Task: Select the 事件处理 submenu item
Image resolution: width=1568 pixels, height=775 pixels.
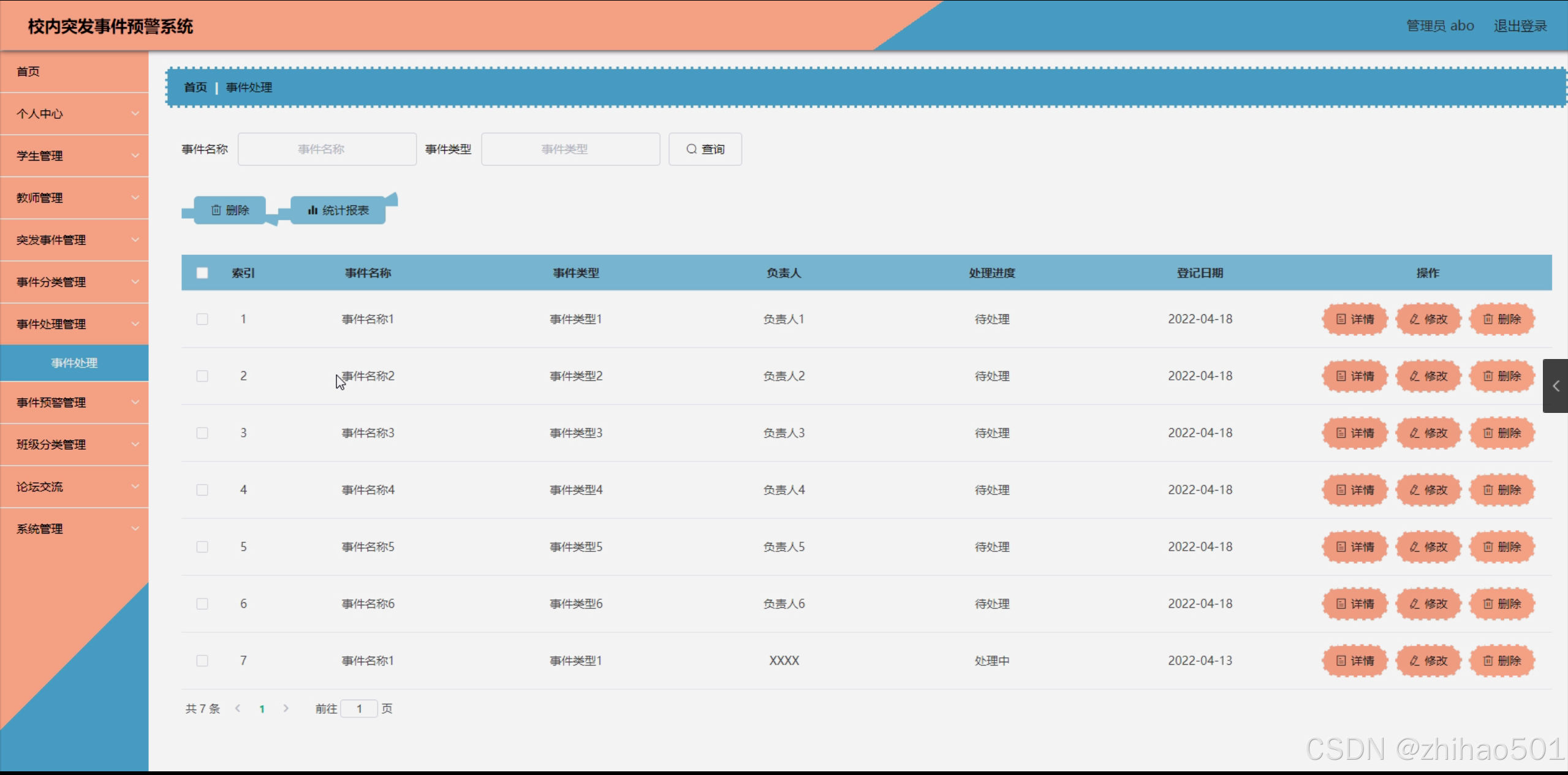Action: (74, 363)
